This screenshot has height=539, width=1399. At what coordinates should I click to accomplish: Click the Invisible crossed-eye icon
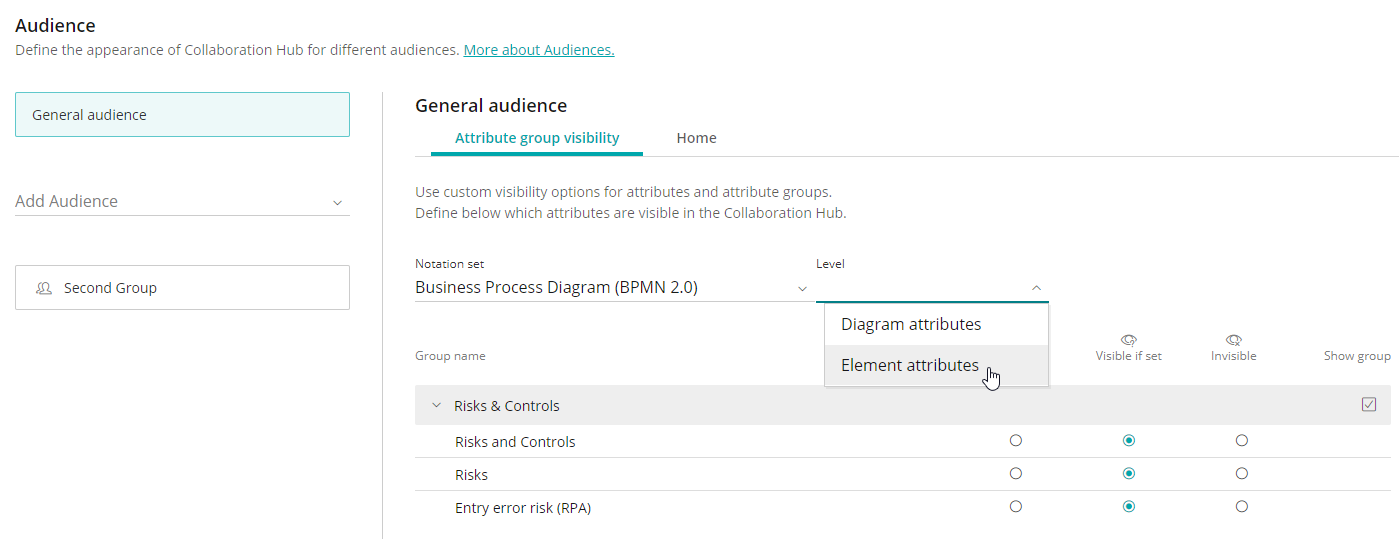[x=1233, y=340]
